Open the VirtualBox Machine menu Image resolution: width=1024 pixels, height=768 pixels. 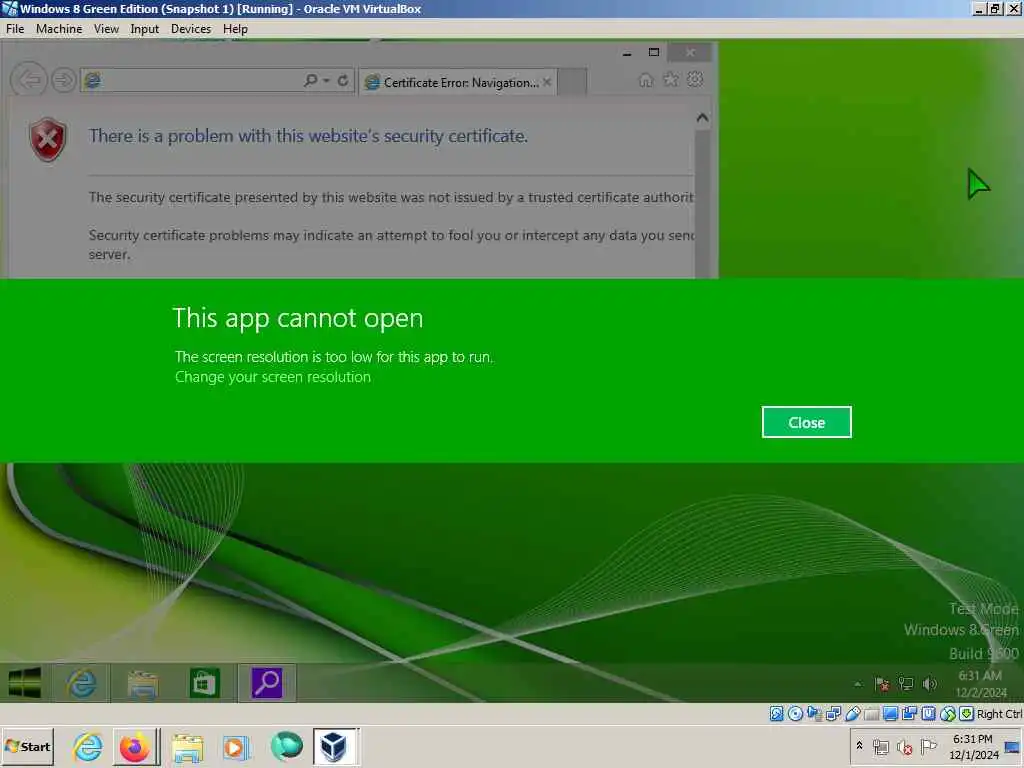pyautogui.click(x=59, y=29)
